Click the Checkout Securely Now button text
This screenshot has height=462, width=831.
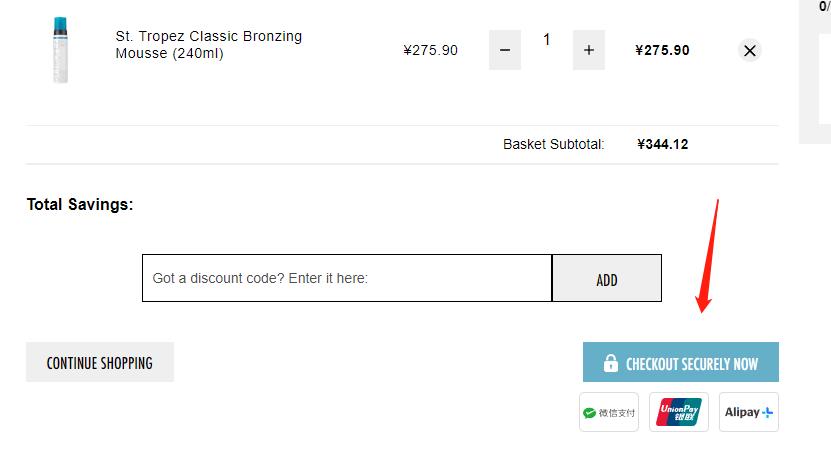(x=692, y=364)
